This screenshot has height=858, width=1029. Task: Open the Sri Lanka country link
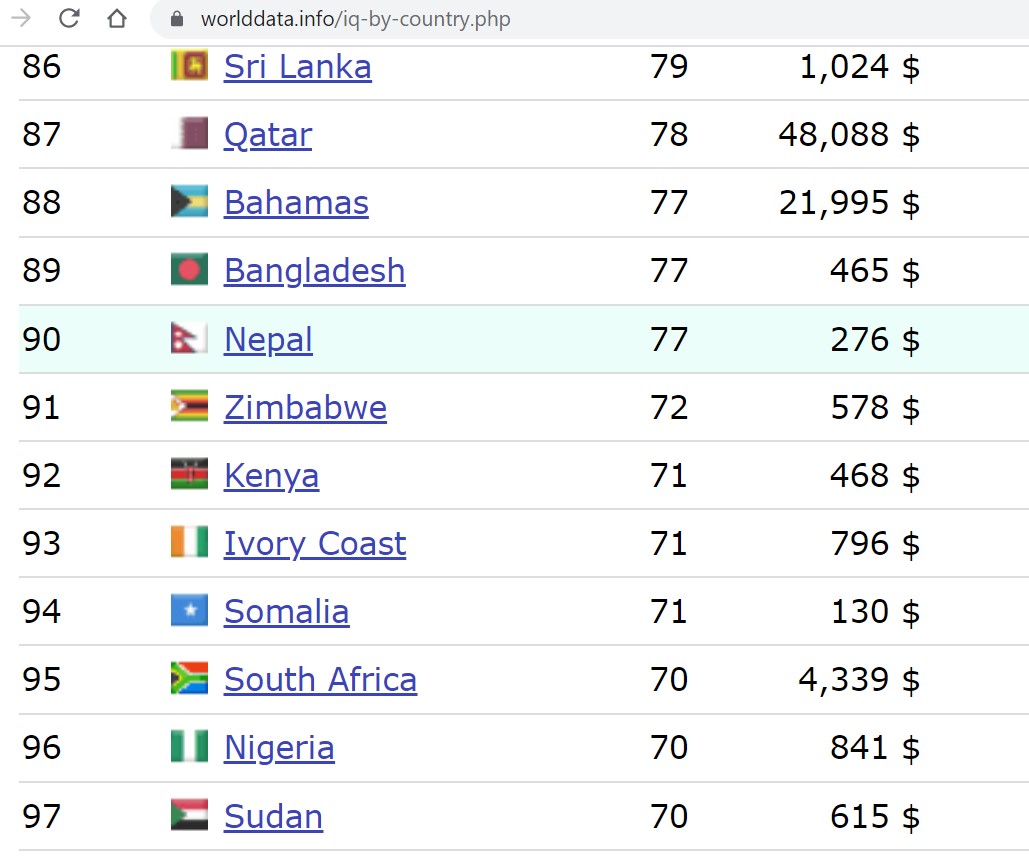pos(297,66)
